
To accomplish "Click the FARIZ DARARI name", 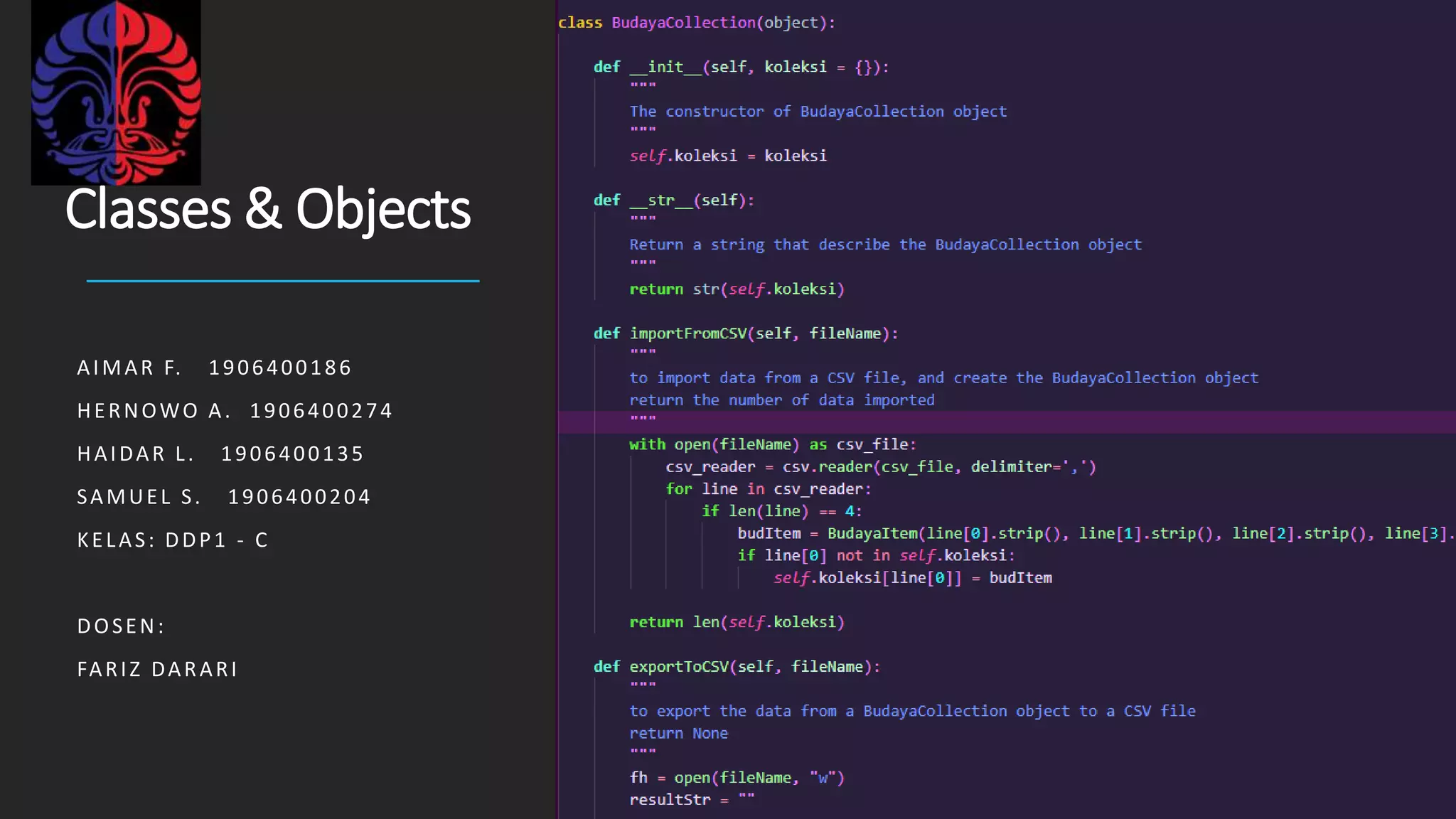I will (x=157, y=670).
